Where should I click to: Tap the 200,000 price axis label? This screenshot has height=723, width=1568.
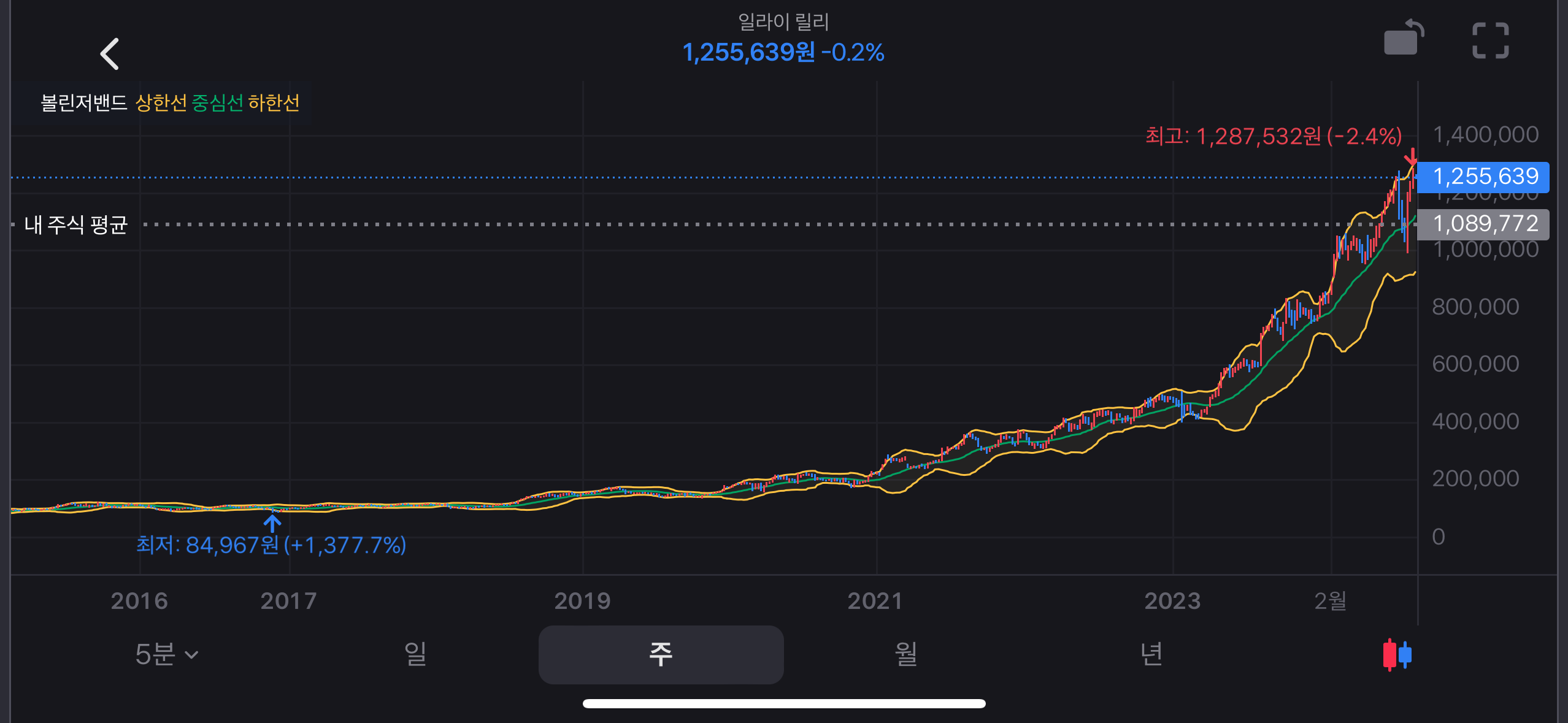(1475, 479)
